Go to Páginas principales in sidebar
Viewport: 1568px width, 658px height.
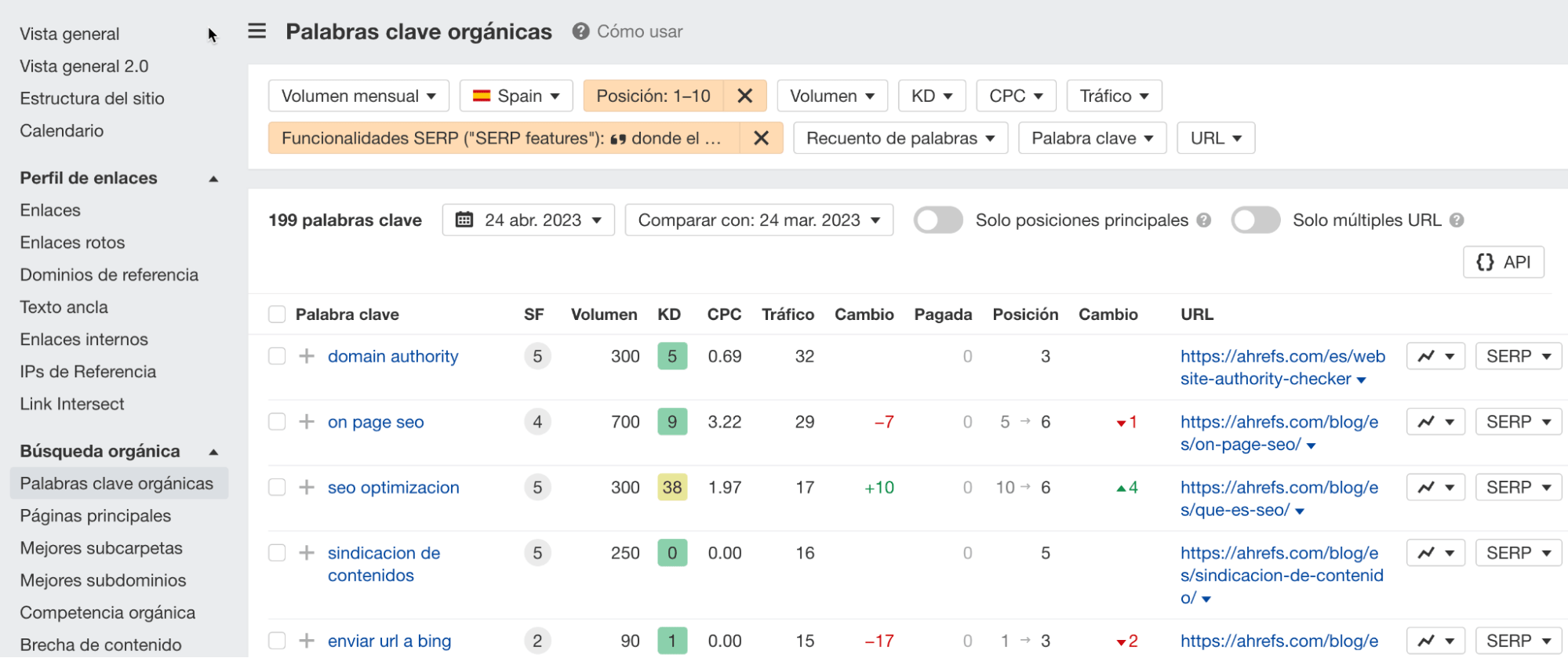click(x=96, y=516)
